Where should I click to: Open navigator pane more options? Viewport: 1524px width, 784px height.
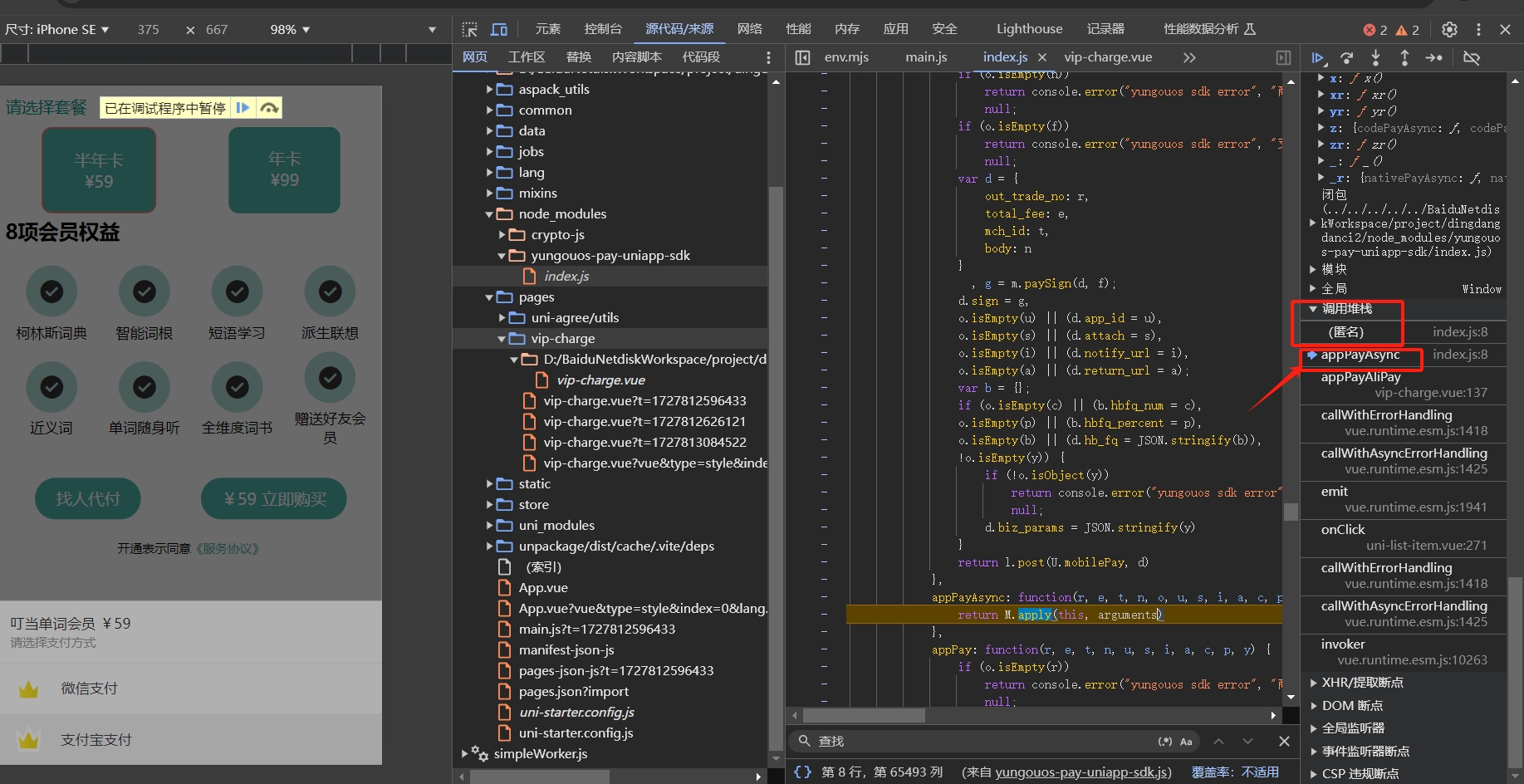click(768, 57)
